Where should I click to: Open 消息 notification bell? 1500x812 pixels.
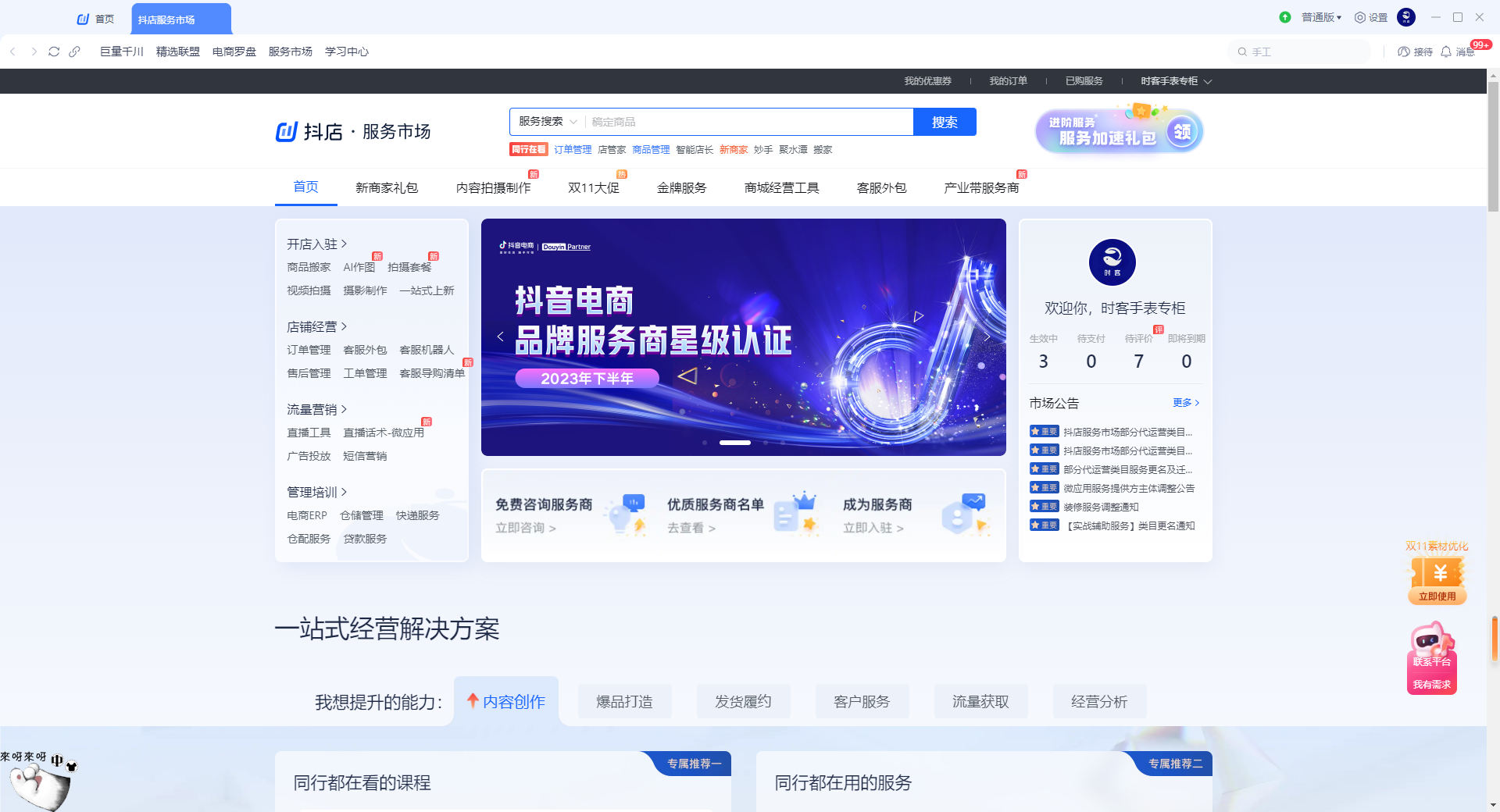tap(1457, 52)
